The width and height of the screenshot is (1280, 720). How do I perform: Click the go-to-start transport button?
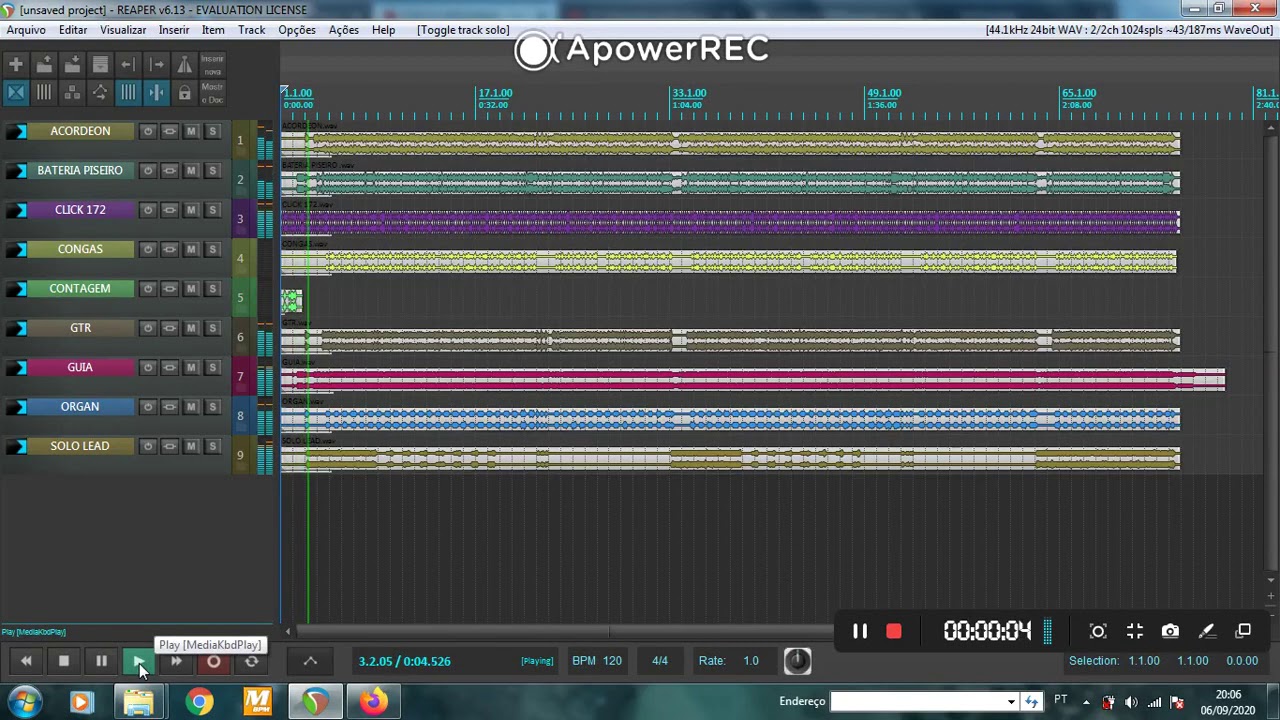[x=26, y=661]
